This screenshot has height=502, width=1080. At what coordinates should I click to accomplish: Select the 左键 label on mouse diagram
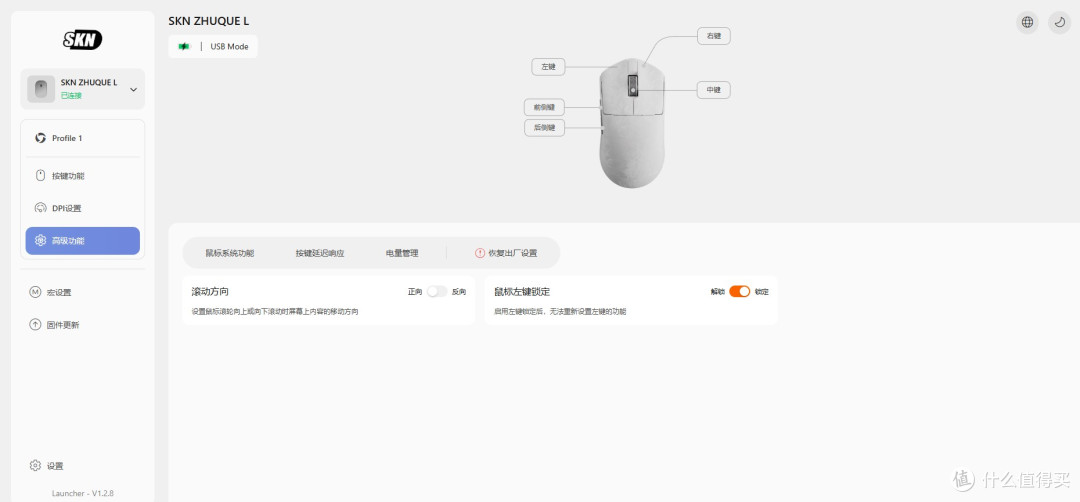pyautogui.click(x=548, y=67)
